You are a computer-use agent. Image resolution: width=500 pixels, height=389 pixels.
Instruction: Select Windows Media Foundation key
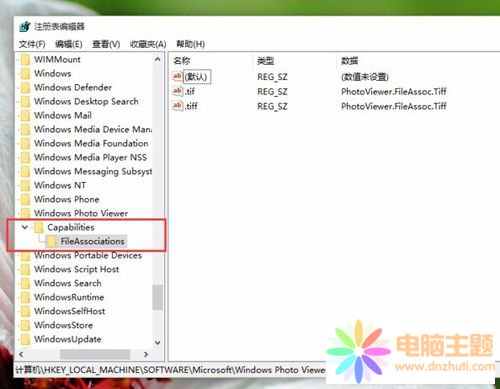pyautogui.click(x=91, y=143)
